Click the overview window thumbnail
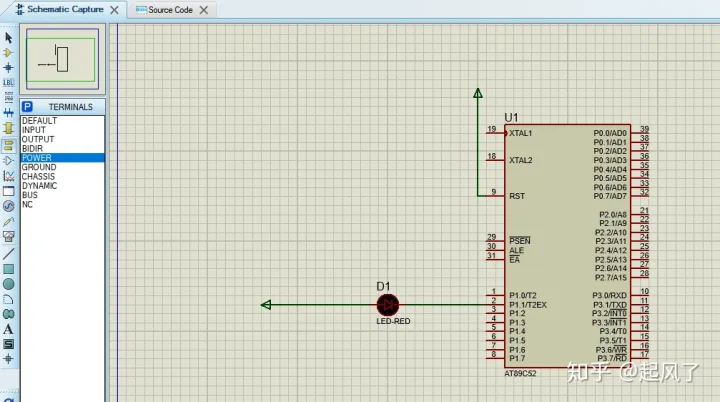Viewport: 720px width, 402px height. pyautogui.click(x=62, y=59)
